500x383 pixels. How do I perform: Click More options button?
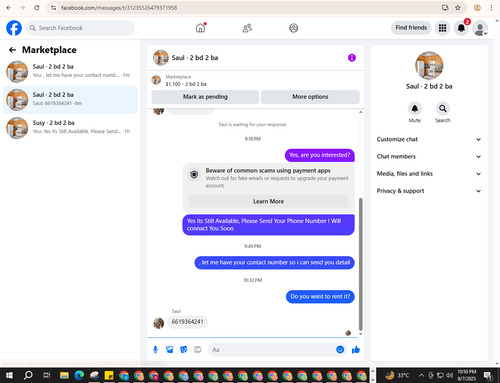click(x=310, y=97)
